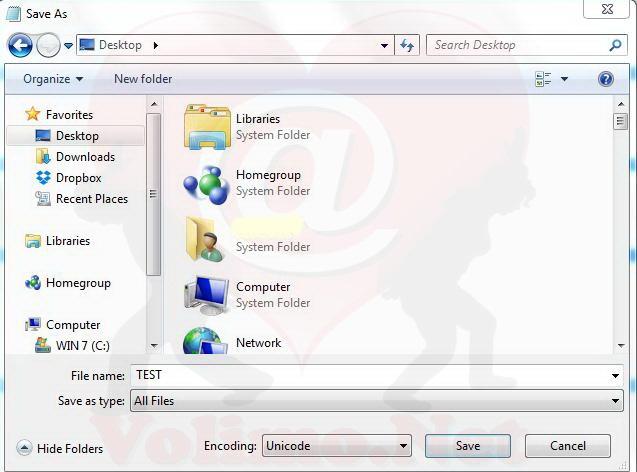Expand the address bar history dropdown
The height and width of the screenshot is (472, 637).
tap(385, 45)
